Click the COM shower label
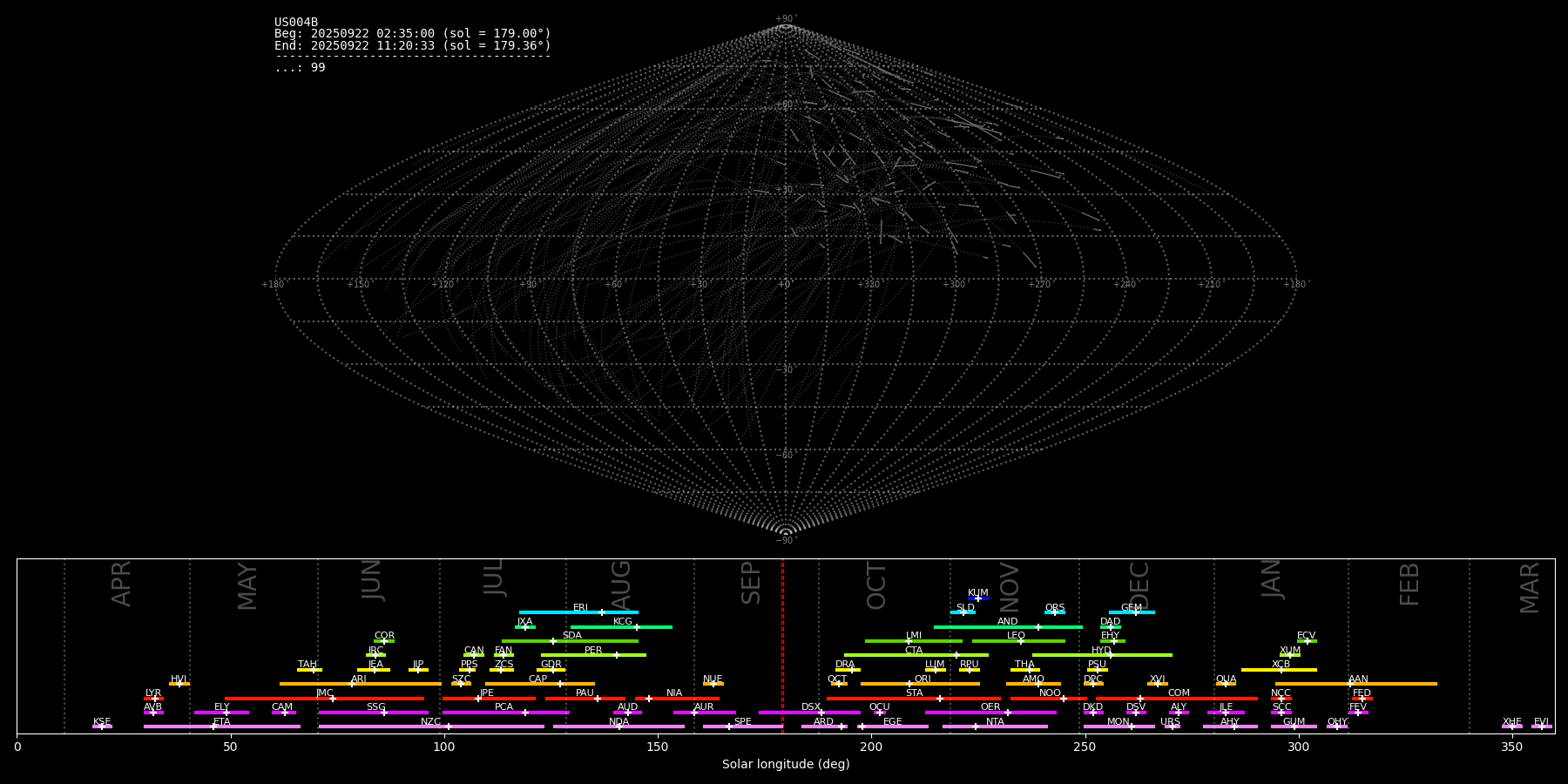 [1179, 693]
